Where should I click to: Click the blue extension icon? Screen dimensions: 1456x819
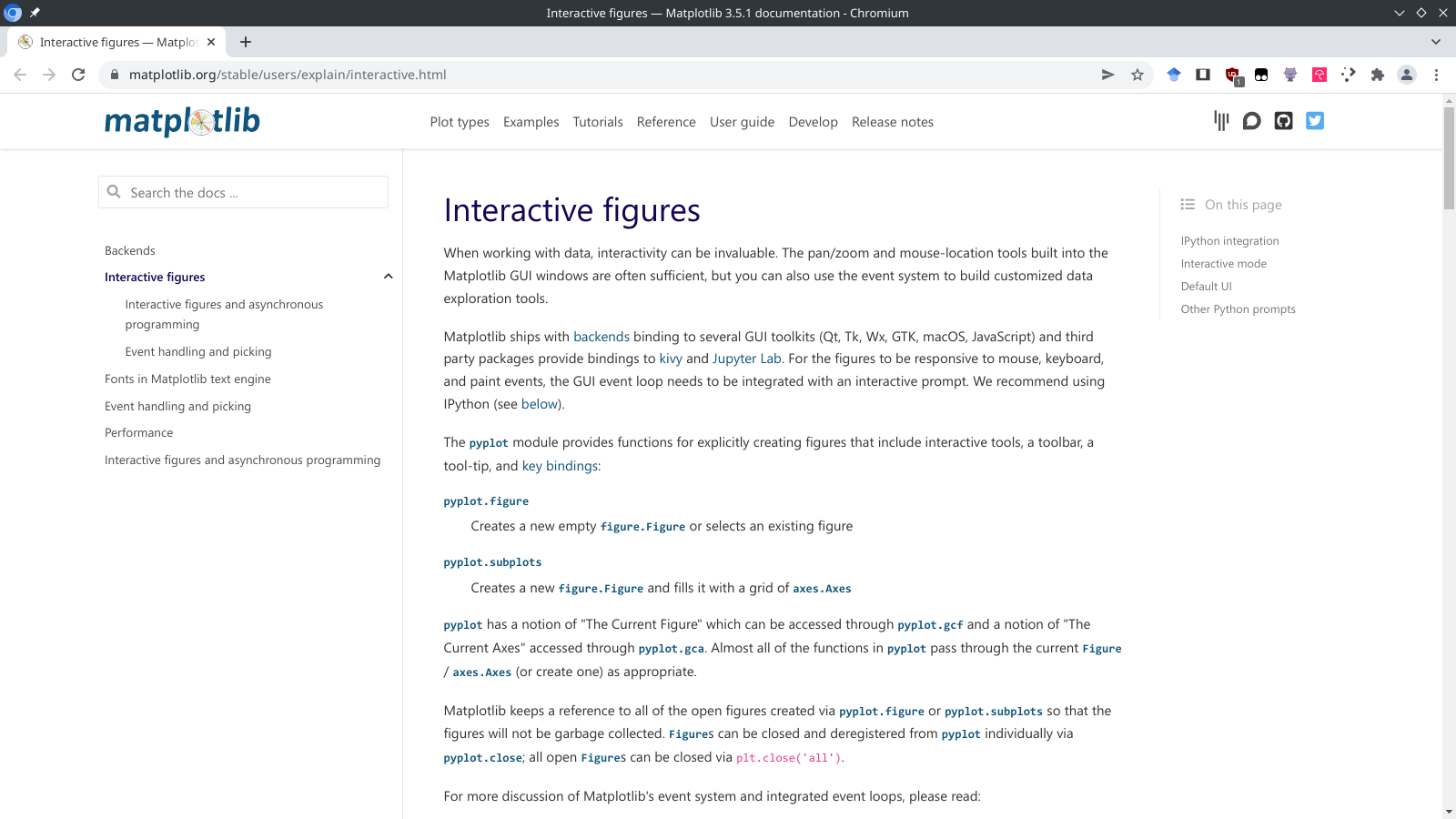[1174, 75]
